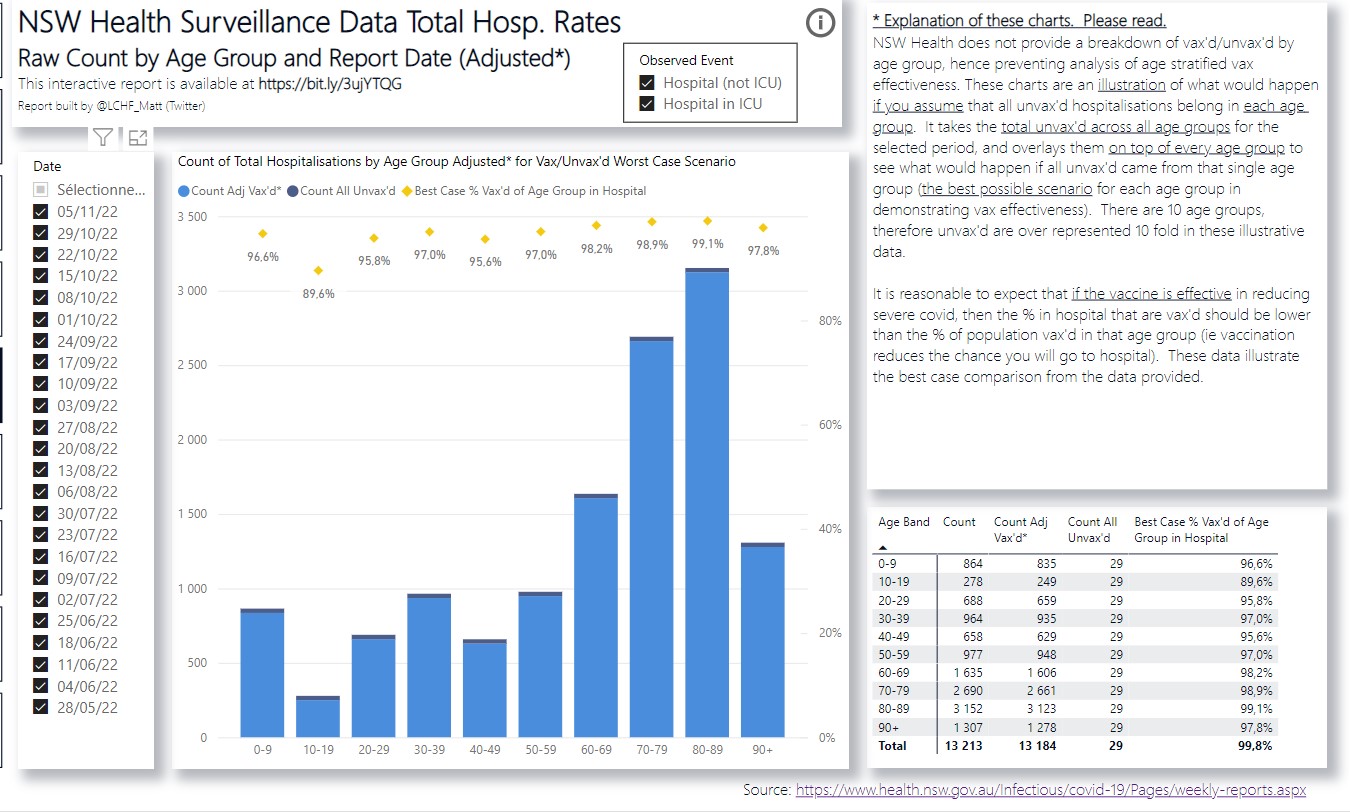Toggle the Sélectionner tout checkbox

coord(41,189)
